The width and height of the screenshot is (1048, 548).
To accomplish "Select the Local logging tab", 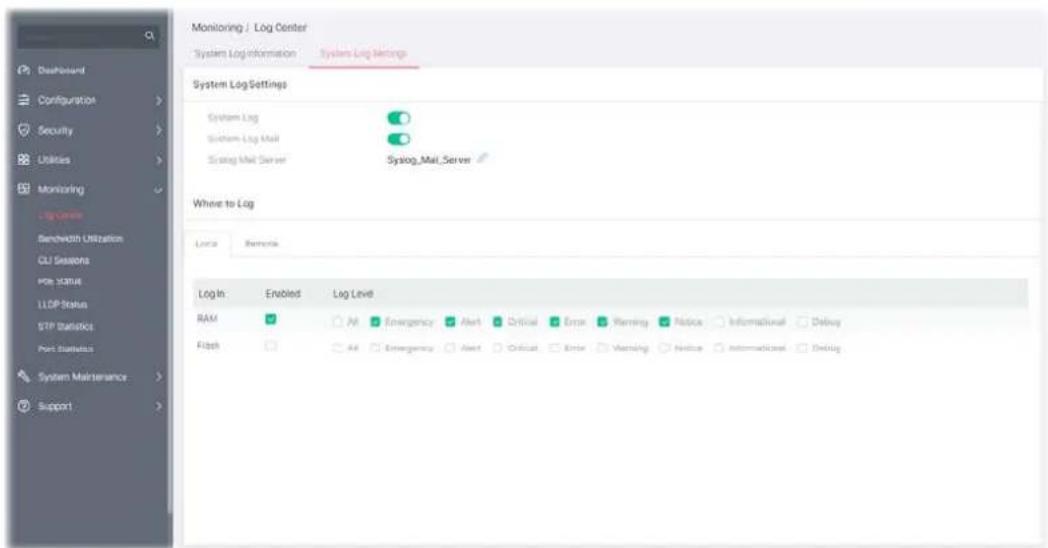I will [207, 243].
